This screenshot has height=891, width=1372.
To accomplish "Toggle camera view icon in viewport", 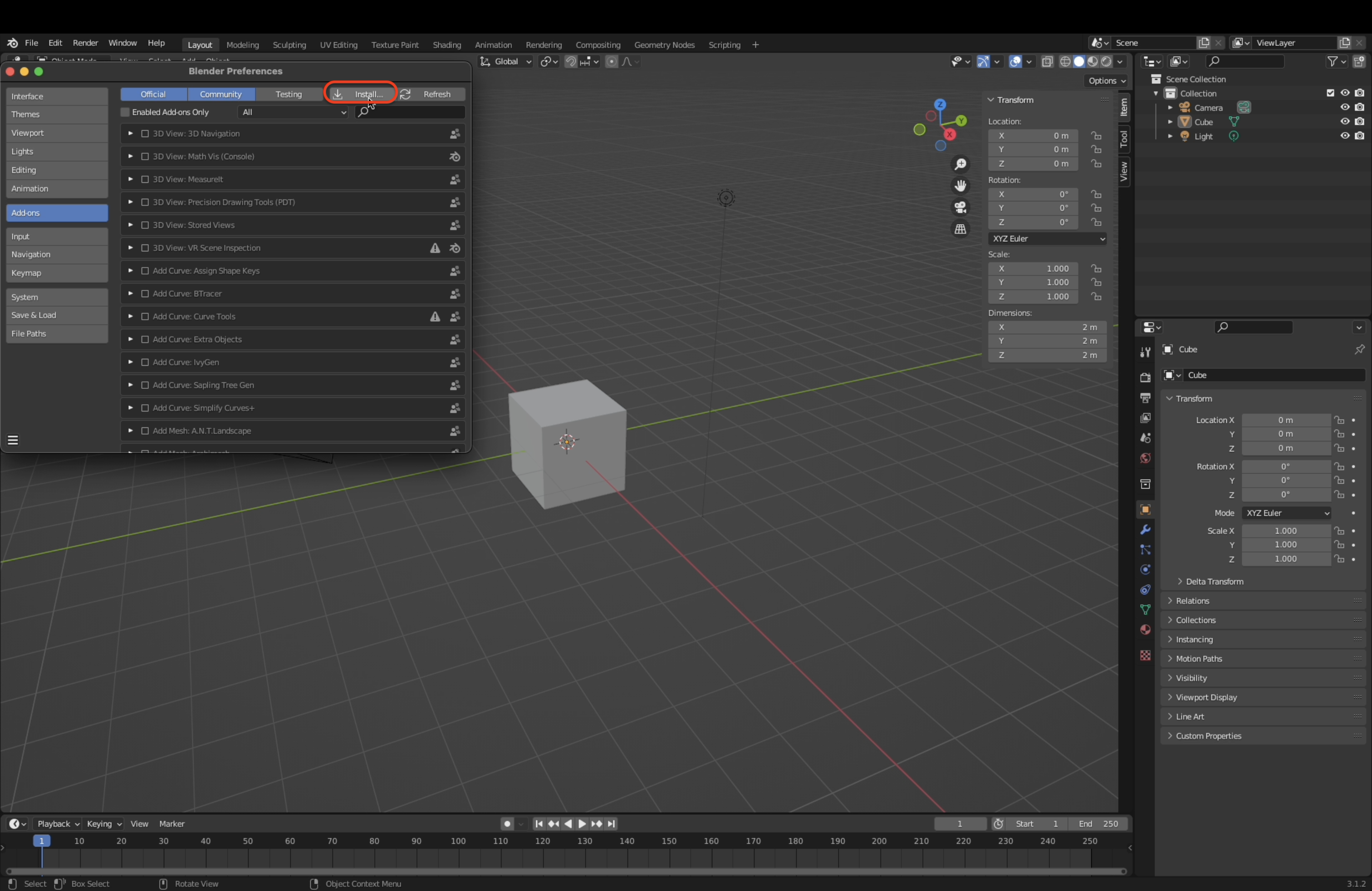I will pyautogui.click(x=960, y=207).
